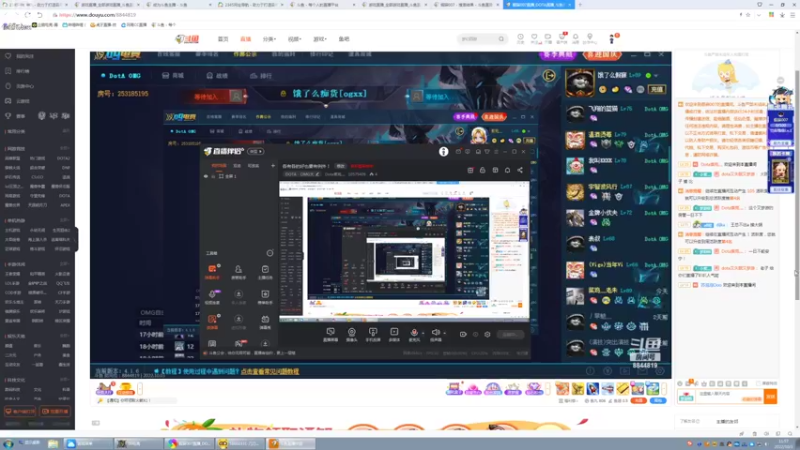Viewport: 800px width, 450px height.
Task: Expand the mode dropdown beside streaming tool logo
Action: 256,152
